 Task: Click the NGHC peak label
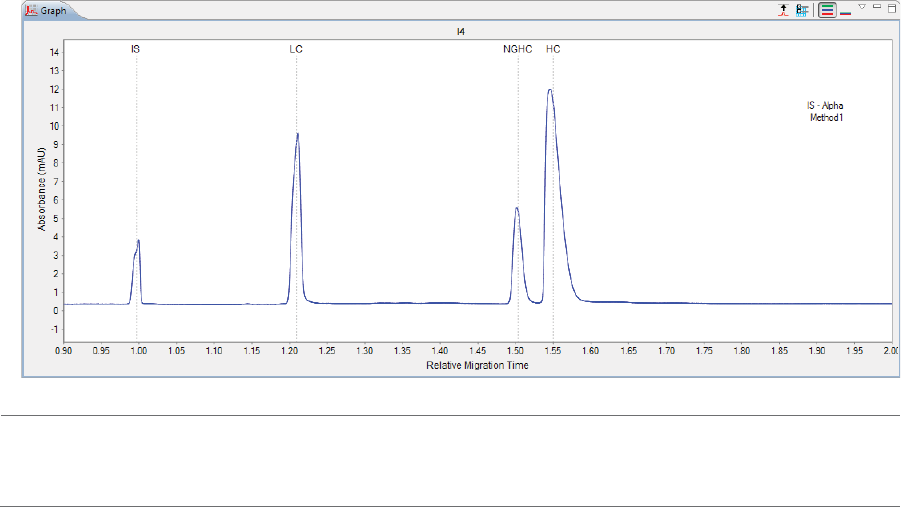[x=518, y=49]
